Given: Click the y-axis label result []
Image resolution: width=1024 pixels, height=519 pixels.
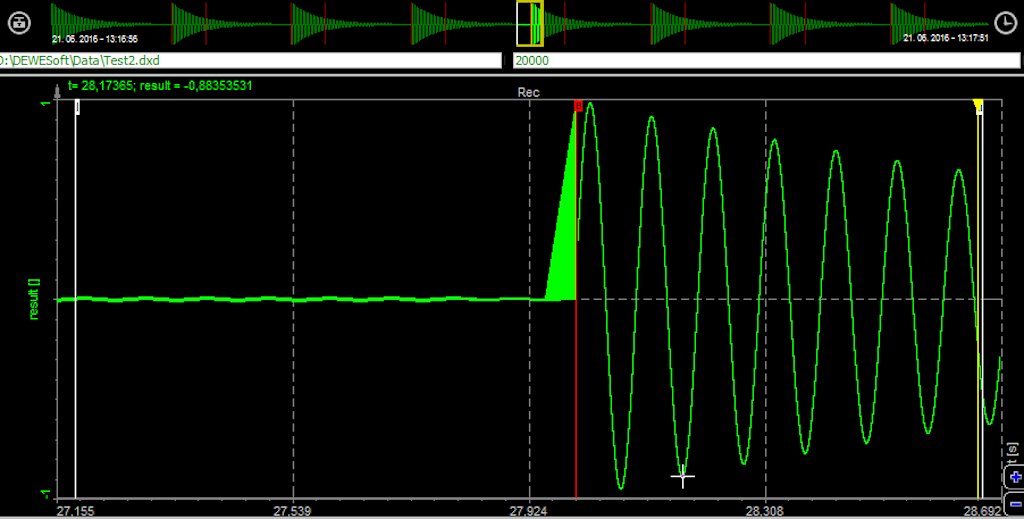Looking at the screenshot, I should coord(35,300).
